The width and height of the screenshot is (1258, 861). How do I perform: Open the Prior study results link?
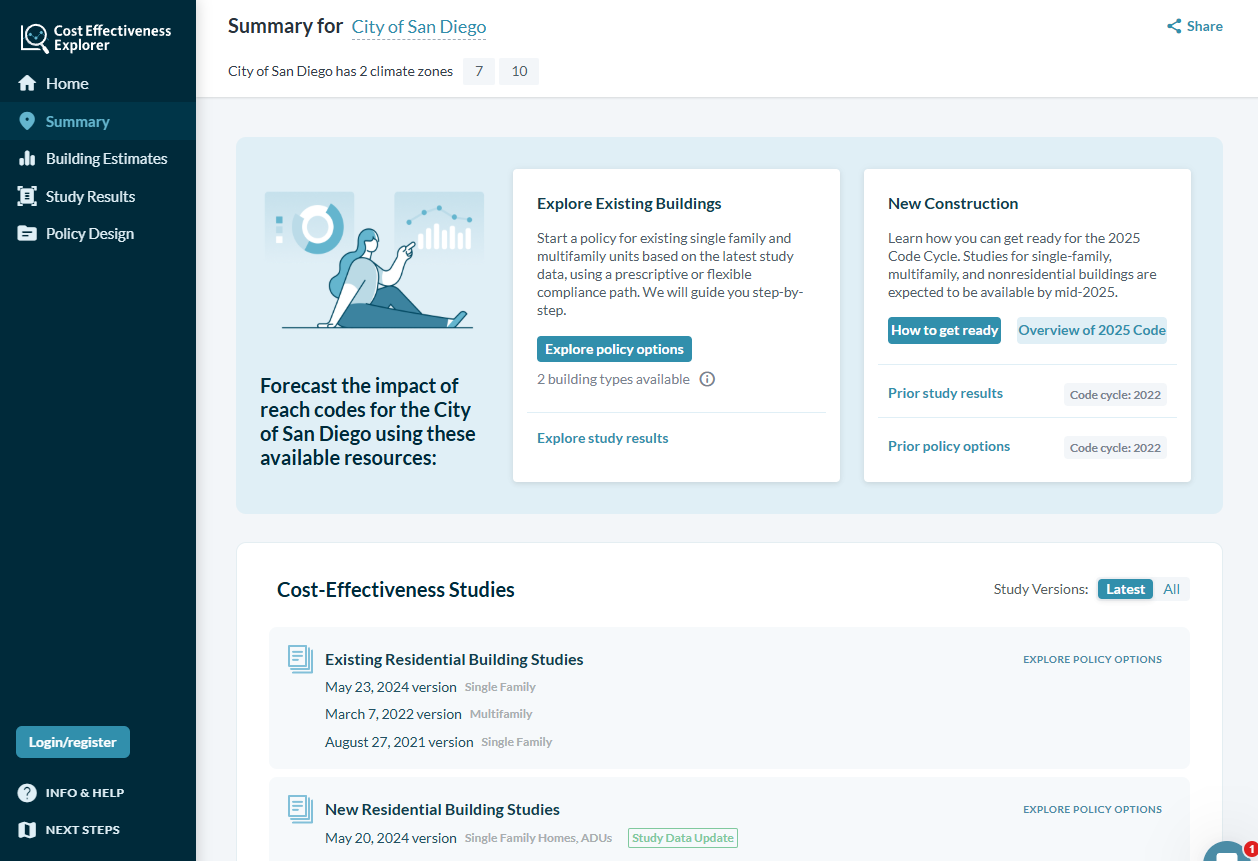(945, 393)
